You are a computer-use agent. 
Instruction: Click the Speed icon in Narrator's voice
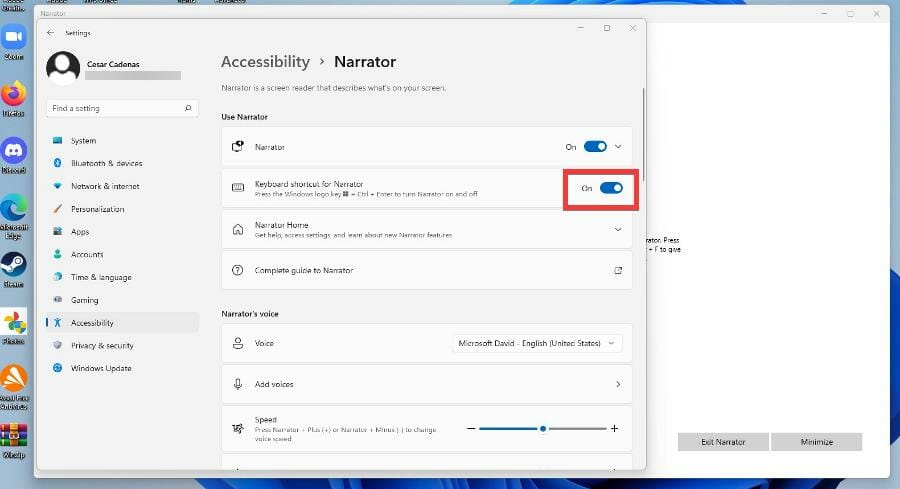pos(238,429)
